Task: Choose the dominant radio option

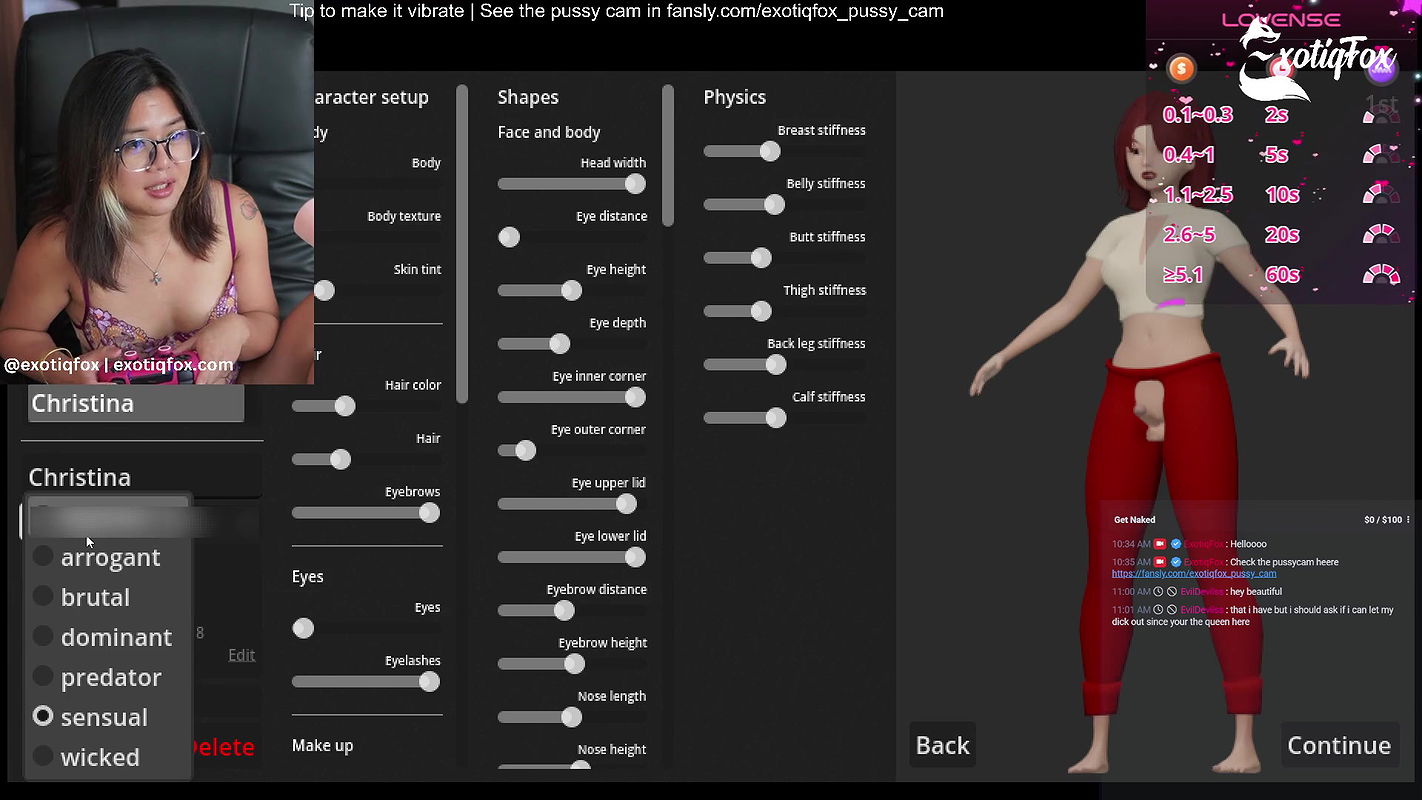Action: coord(43,636)
